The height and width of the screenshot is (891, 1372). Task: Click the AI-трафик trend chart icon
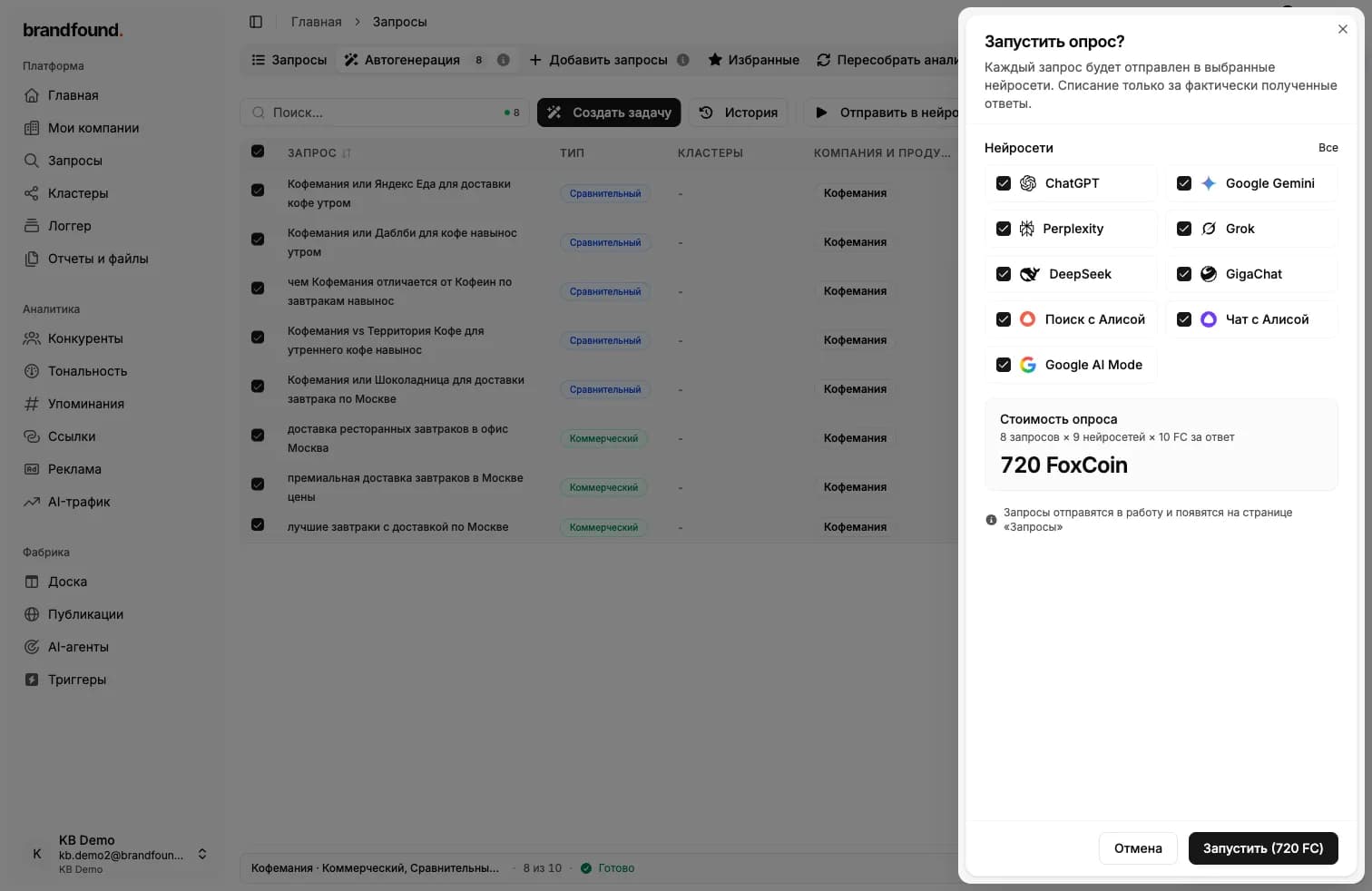tap(32, 502)
